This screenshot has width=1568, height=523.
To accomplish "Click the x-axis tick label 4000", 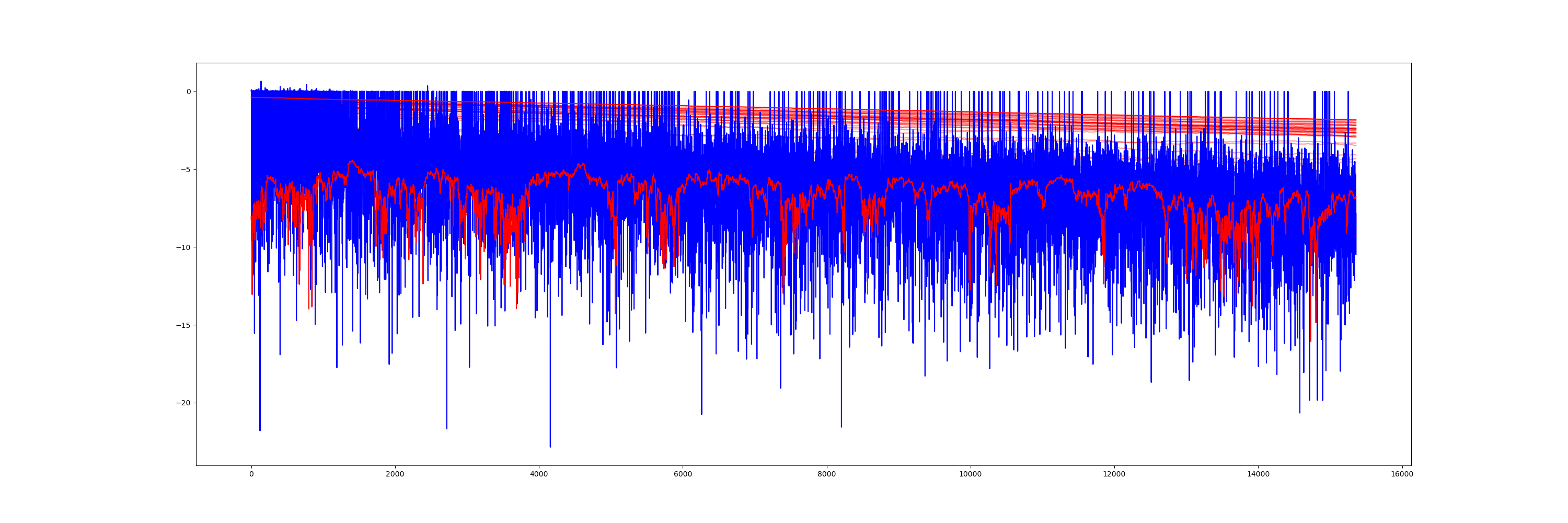I will point(539,474).
